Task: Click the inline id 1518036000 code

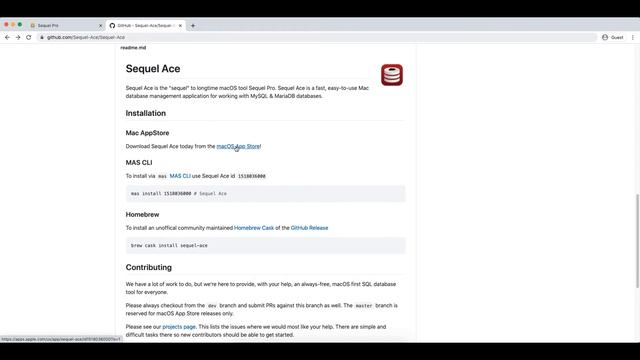Action: click(x=251, y=176)
